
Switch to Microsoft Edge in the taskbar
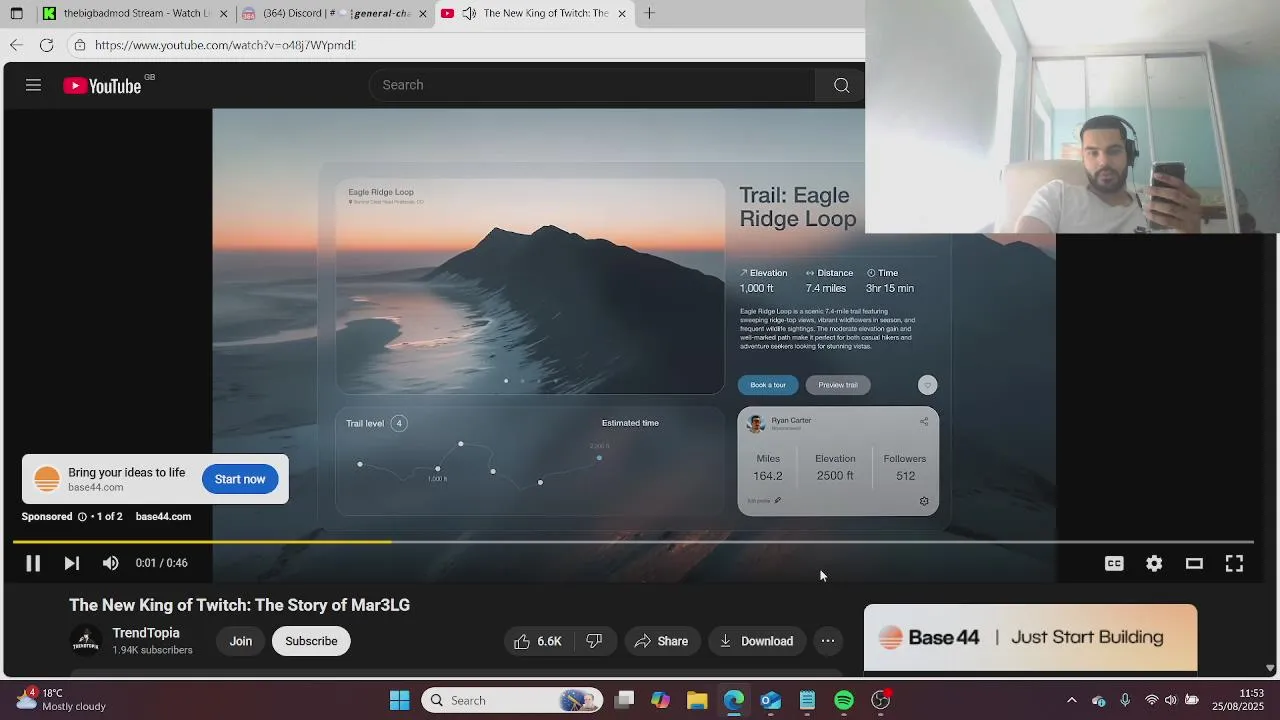coord(734,700)
